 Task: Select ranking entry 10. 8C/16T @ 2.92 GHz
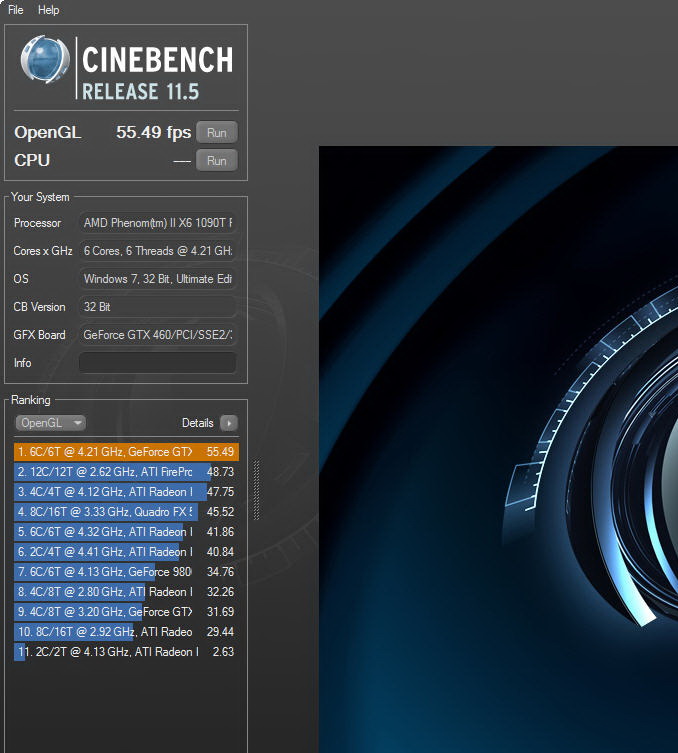point(126,632)
